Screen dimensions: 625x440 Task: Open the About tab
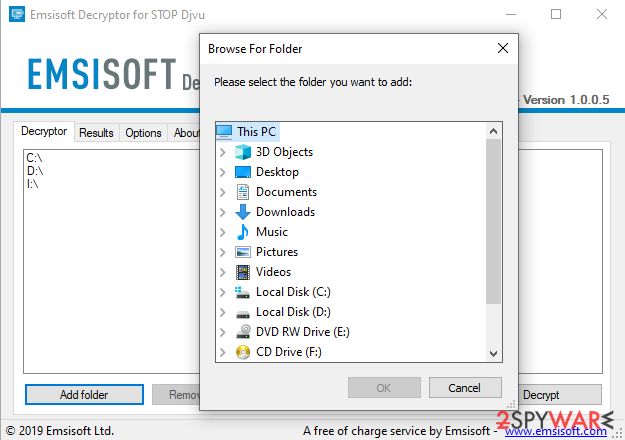(184, 133)
